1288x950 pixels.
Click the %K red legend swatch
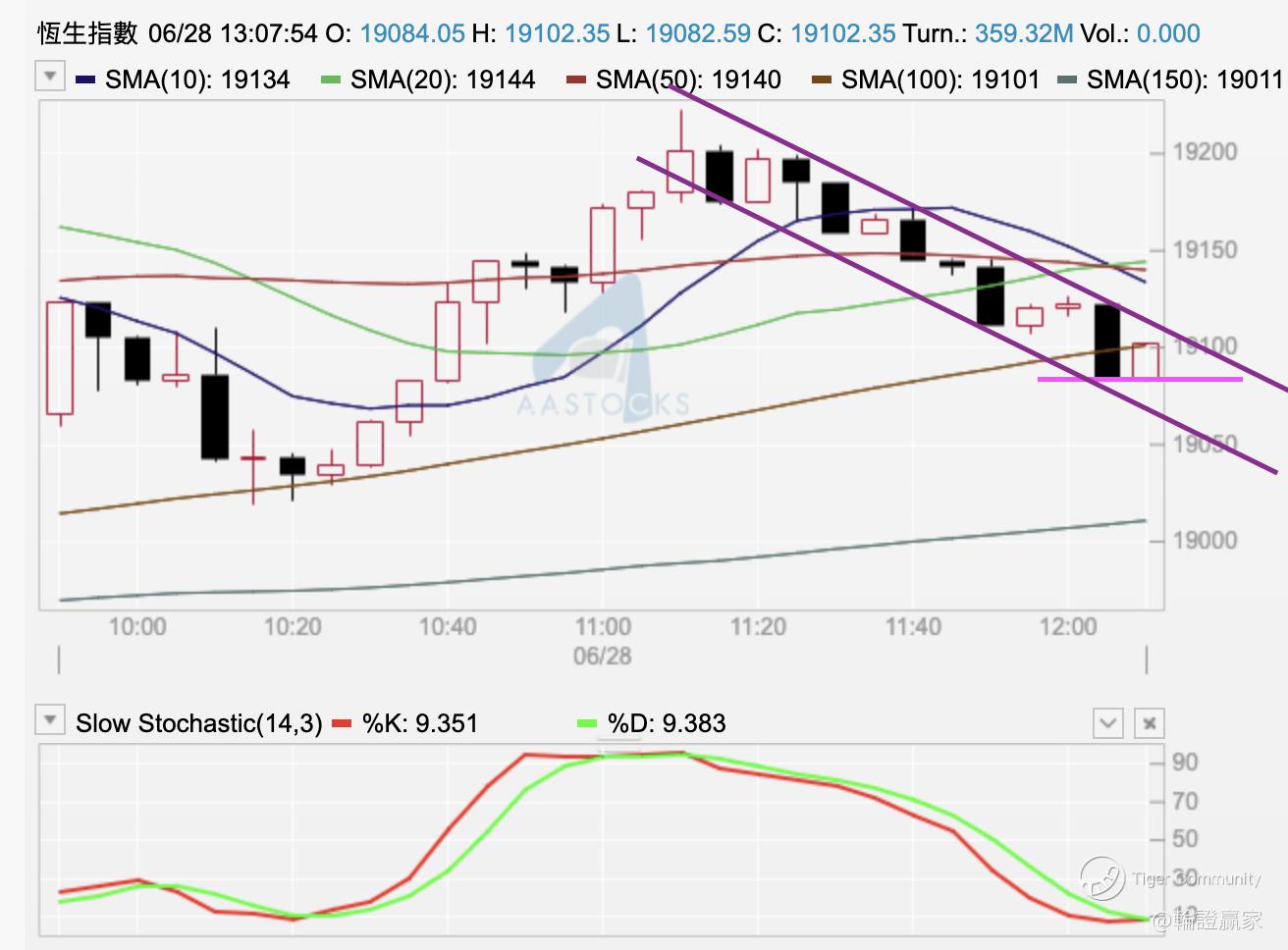pos(342,724)
